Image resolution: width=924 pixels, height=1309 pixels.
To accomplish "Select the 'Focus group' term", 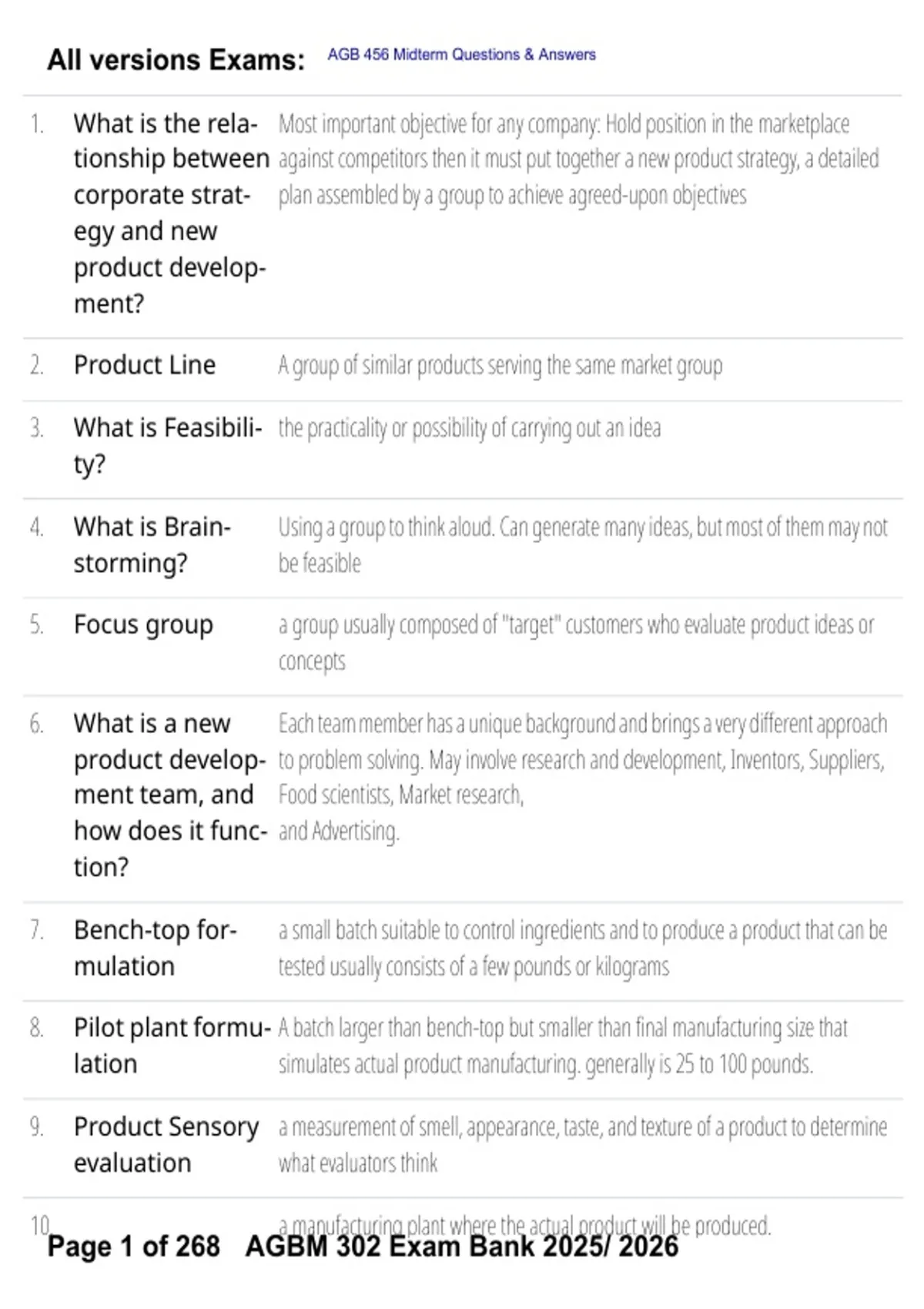I will click(x=143, y=625).
